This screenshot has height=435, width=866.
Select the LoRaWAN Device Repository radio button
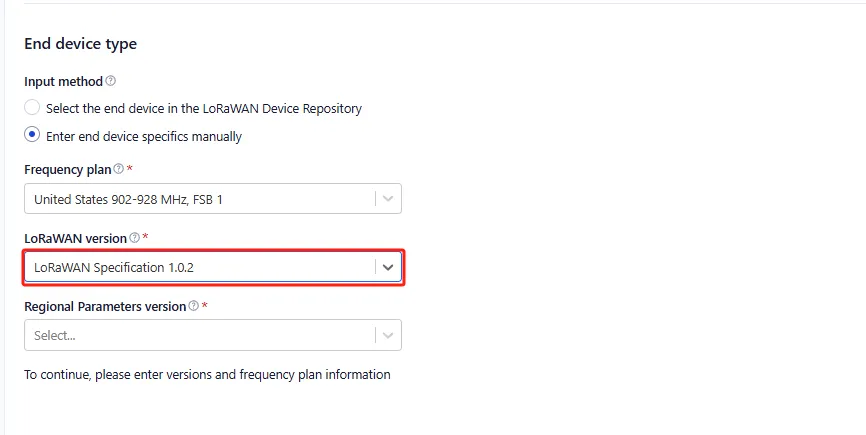click(33, 108)
